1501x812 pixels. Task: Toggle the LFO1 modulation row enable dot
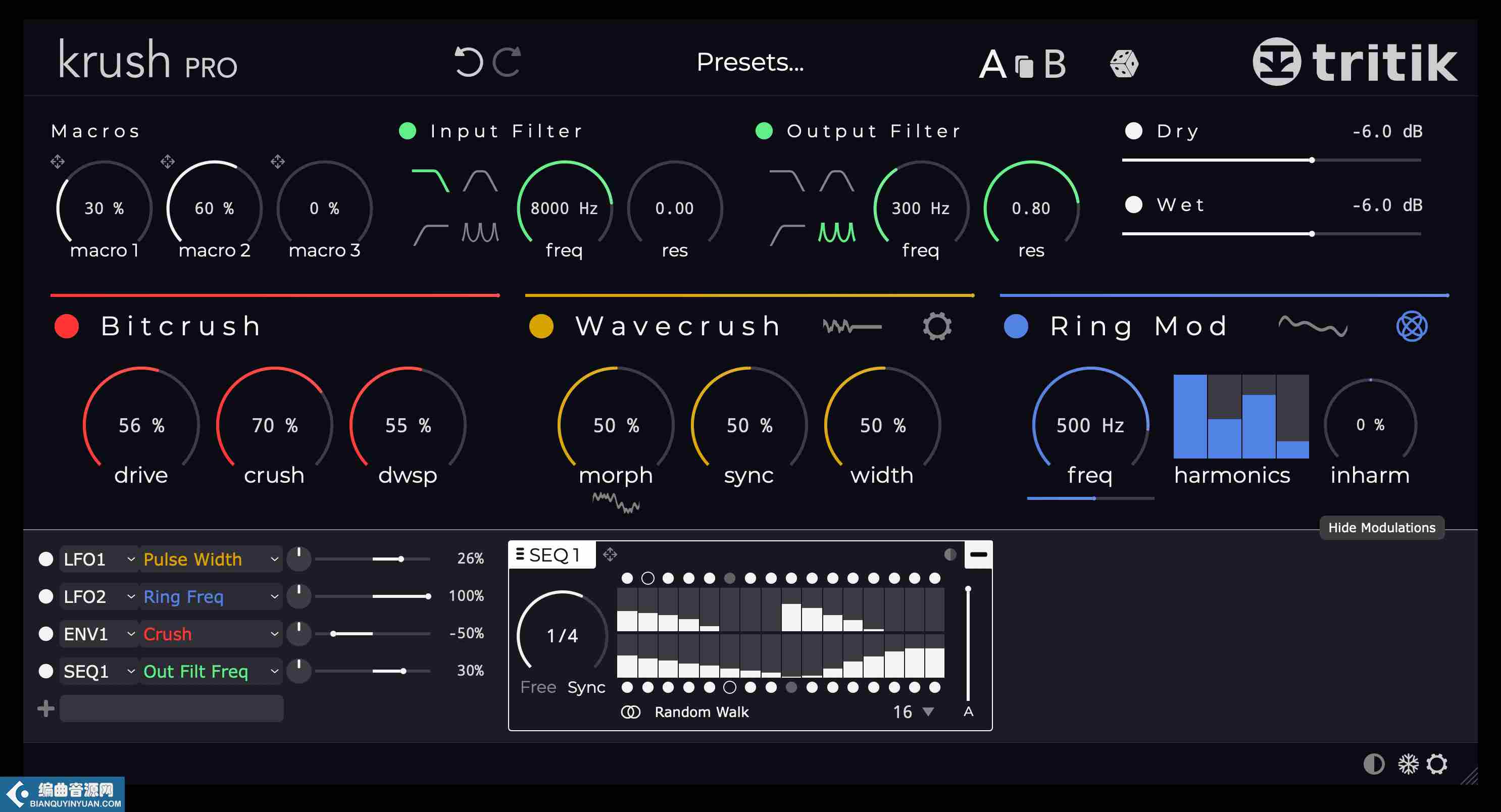tap(45, 559)
